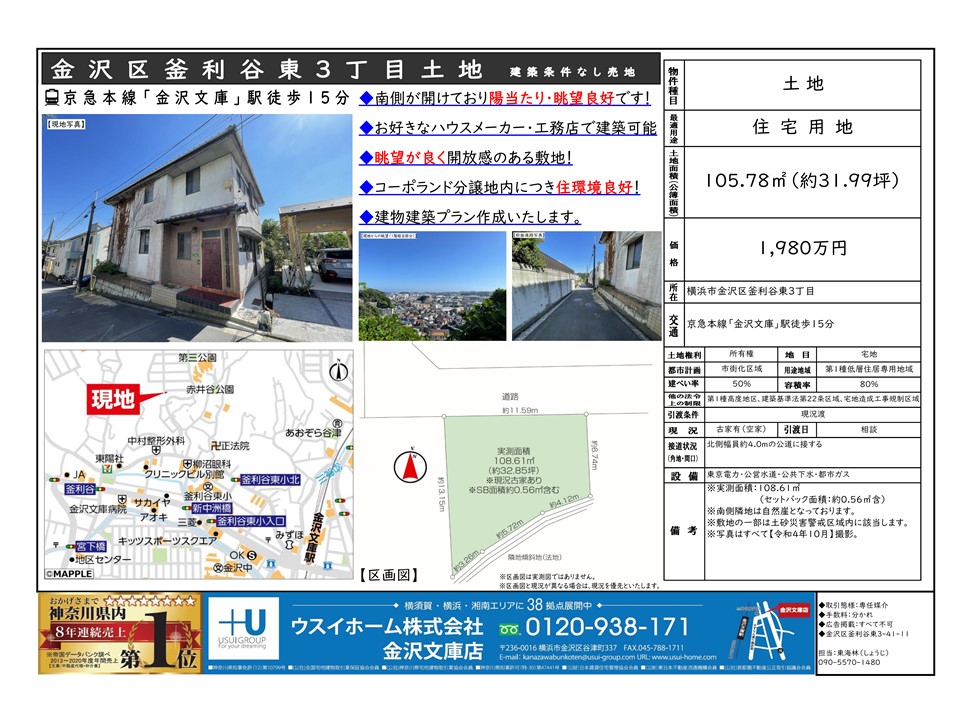Click the 金利谷東小北 intersection label on map

pyautogui.click(x=270, y=480)
